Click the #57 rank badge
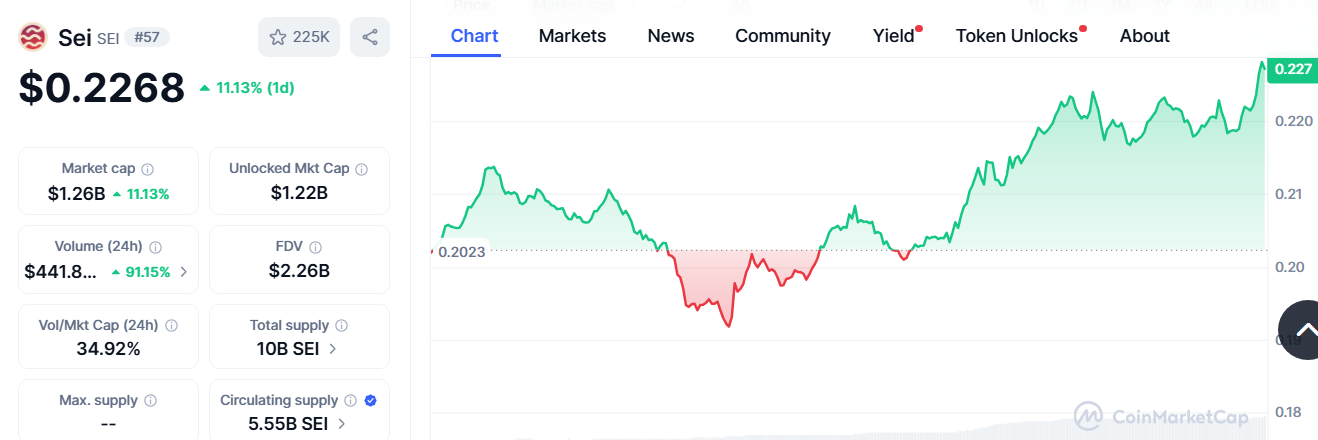 point(148,38)
